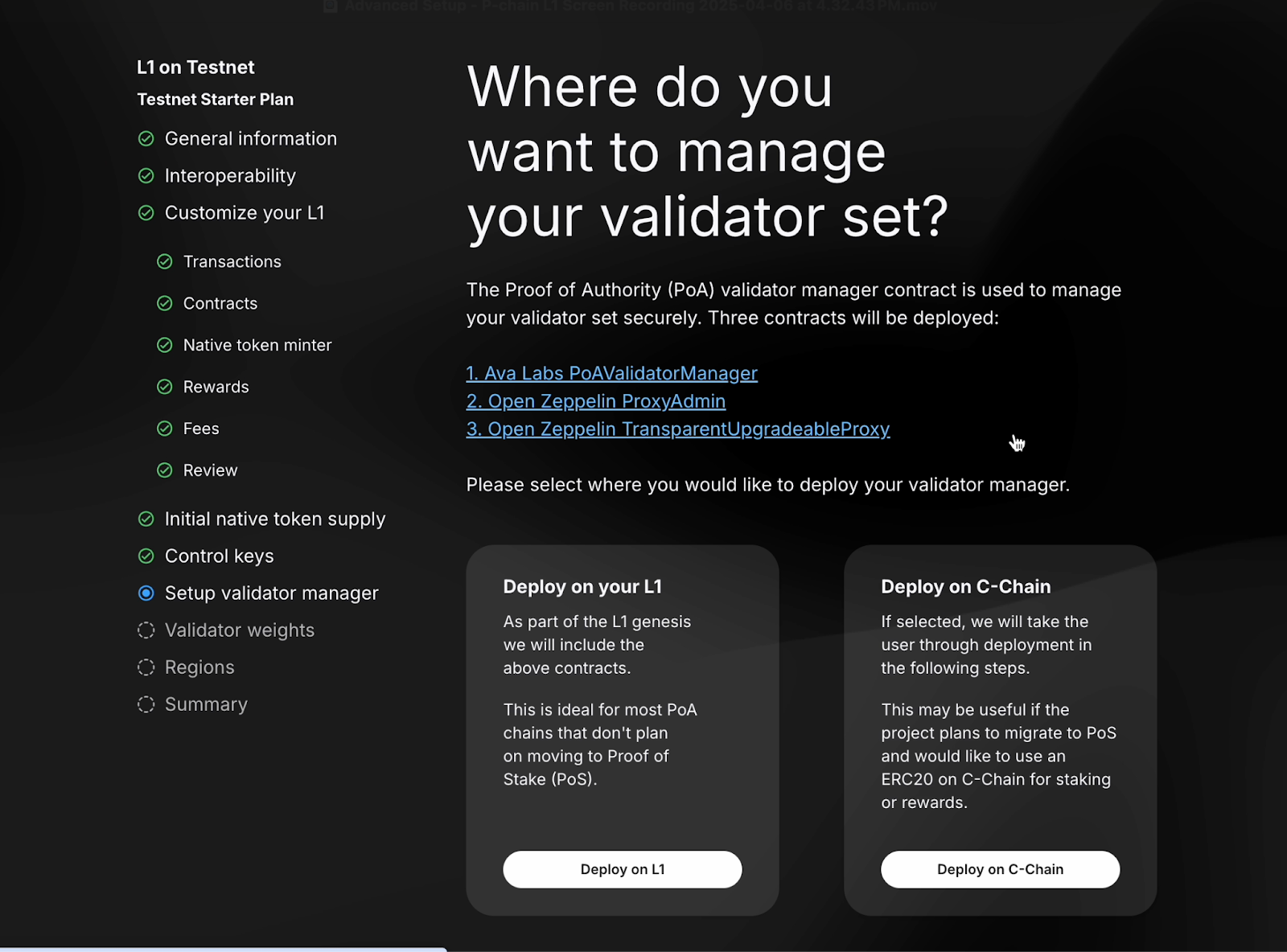1287x952 pixels.
Task: Select the checkmark icon beside Native token minter
Action: pyautogui.click(x=166, y=345)
